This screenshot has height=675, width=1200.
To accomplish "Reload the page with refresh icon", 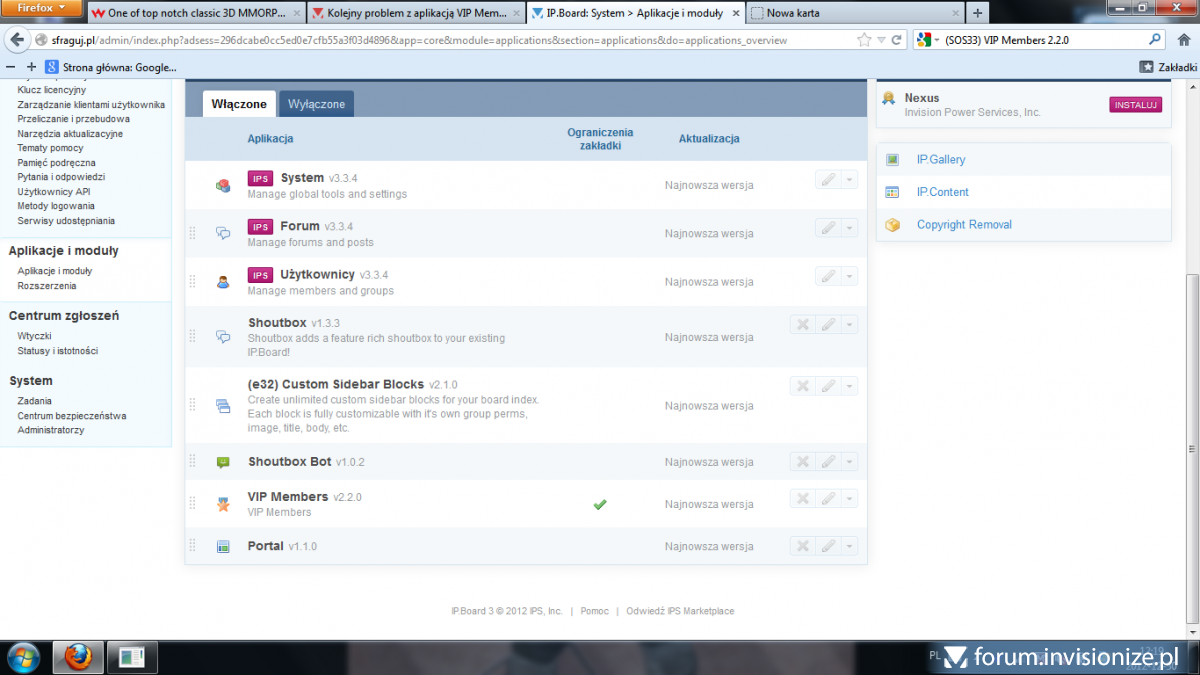I will 897,40.
